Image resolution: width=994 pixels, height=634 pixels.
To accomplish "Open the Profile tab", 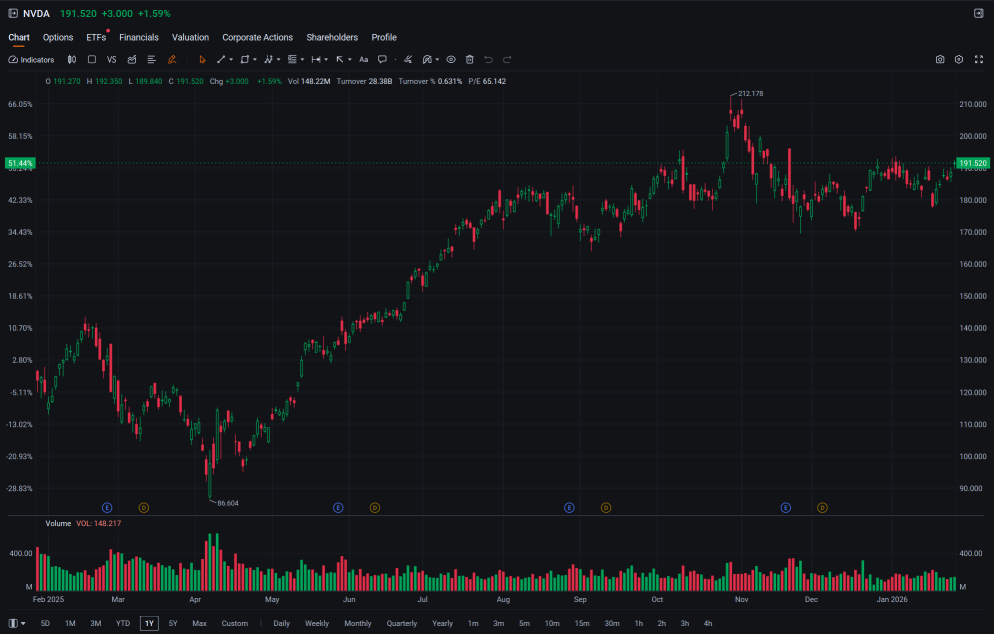I will coord(384,37).
